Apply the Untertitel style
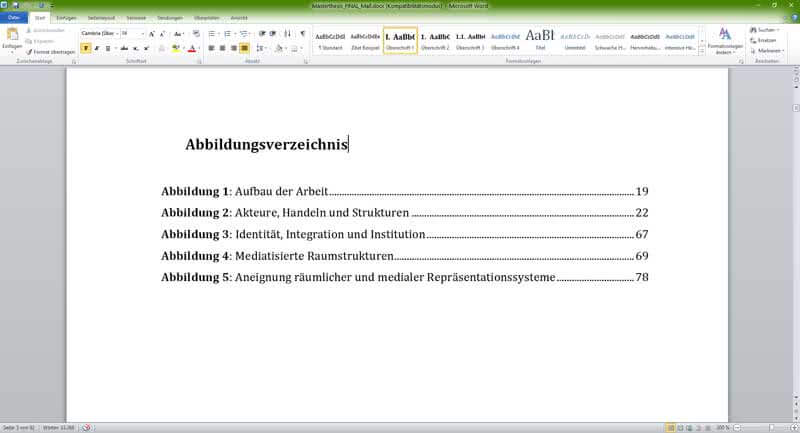Screen dimensions: 800x433 pos(575,41)
